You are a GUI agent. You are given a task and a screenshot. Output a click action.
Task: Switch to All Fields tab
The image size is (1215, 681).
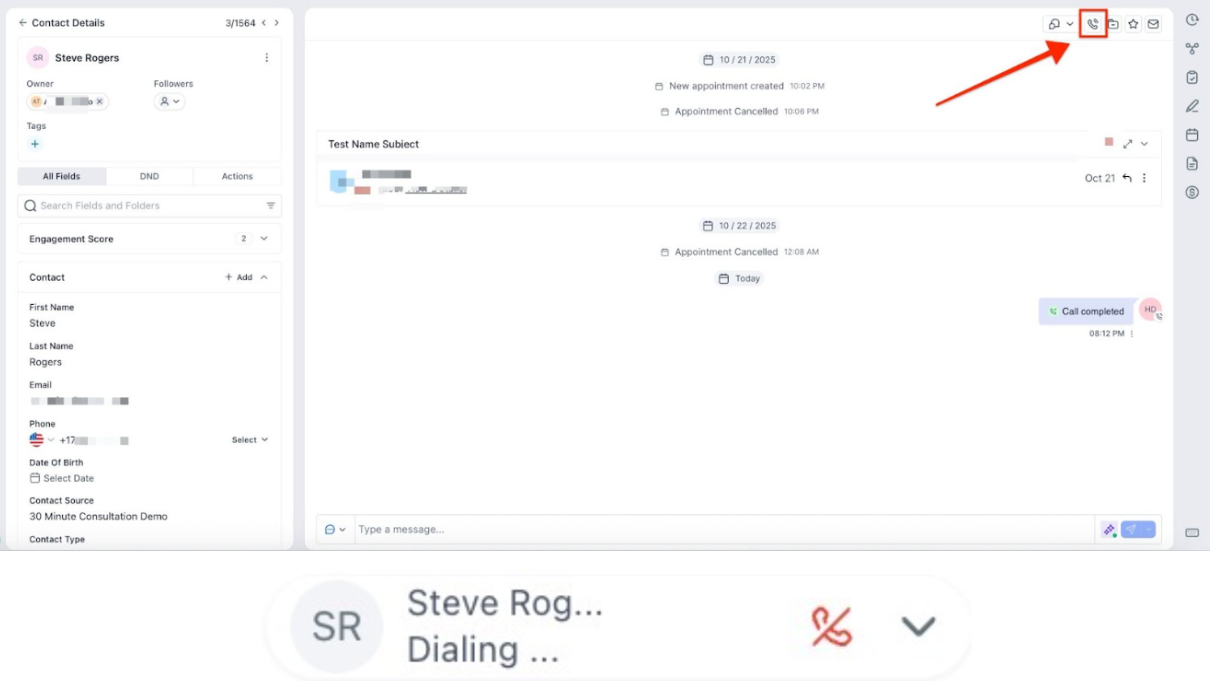pos(61,176)
